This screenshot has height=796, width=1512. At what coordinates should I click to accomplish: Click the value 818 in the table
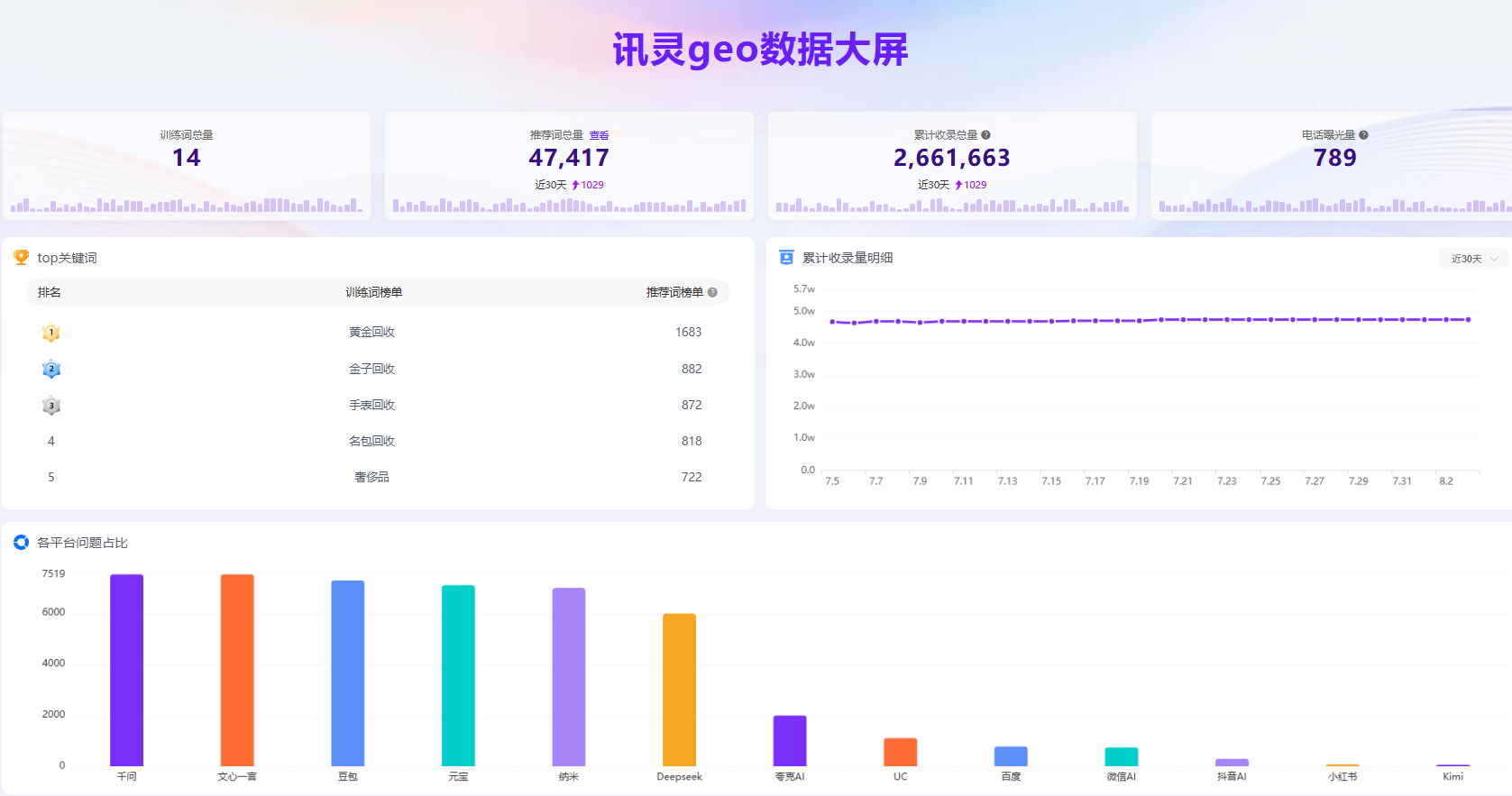692,441
